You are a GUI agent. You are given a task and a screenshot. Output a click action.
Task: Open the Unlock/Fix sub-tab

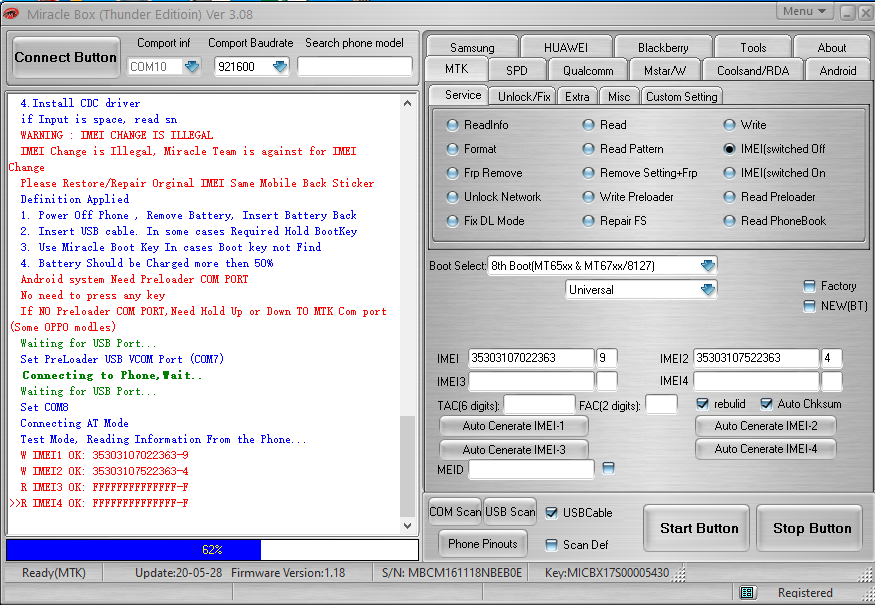click(x=523, y=97)
